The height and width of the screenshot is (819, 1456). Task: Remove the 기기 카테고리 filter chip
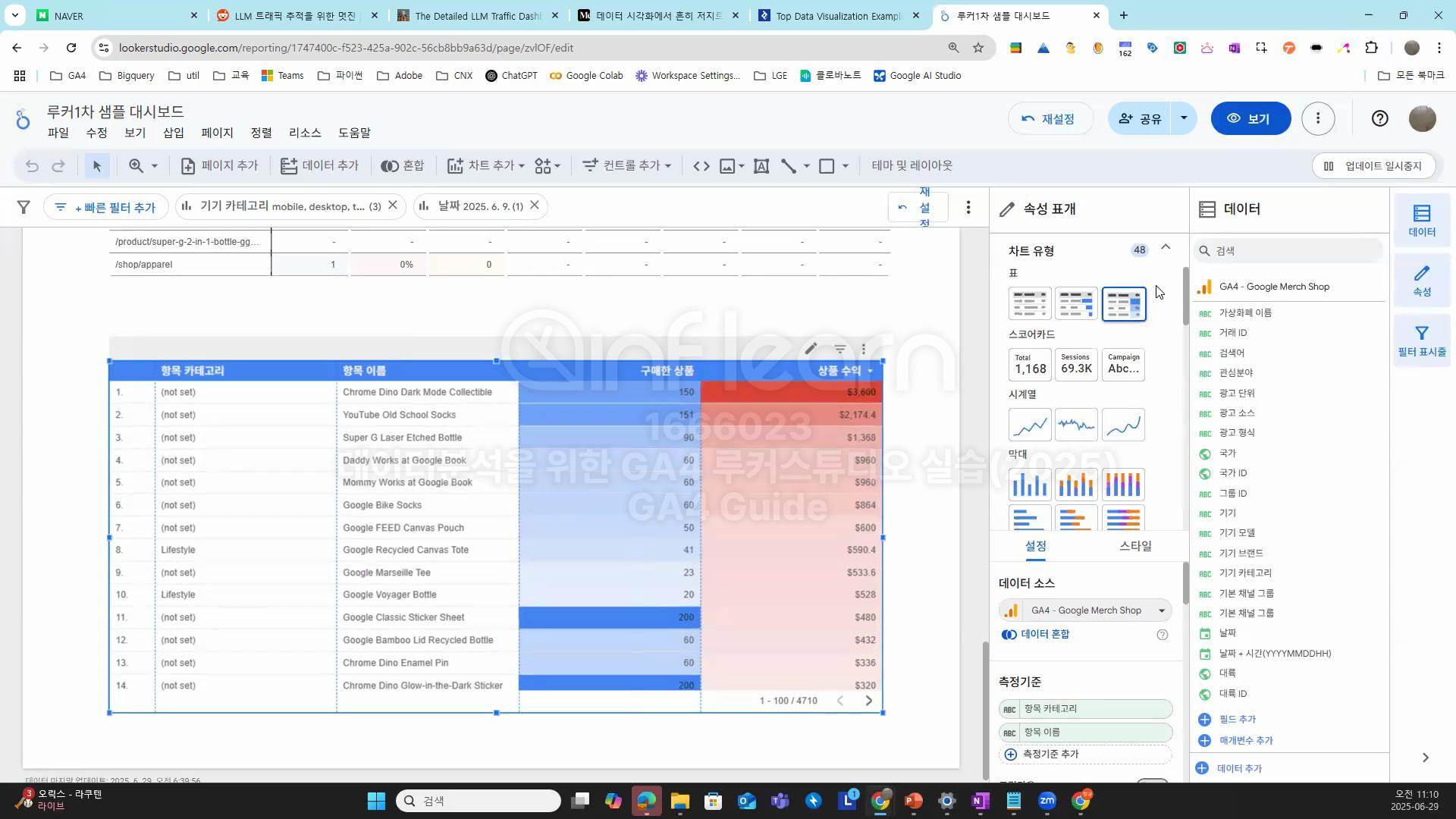tap(393, 206)
